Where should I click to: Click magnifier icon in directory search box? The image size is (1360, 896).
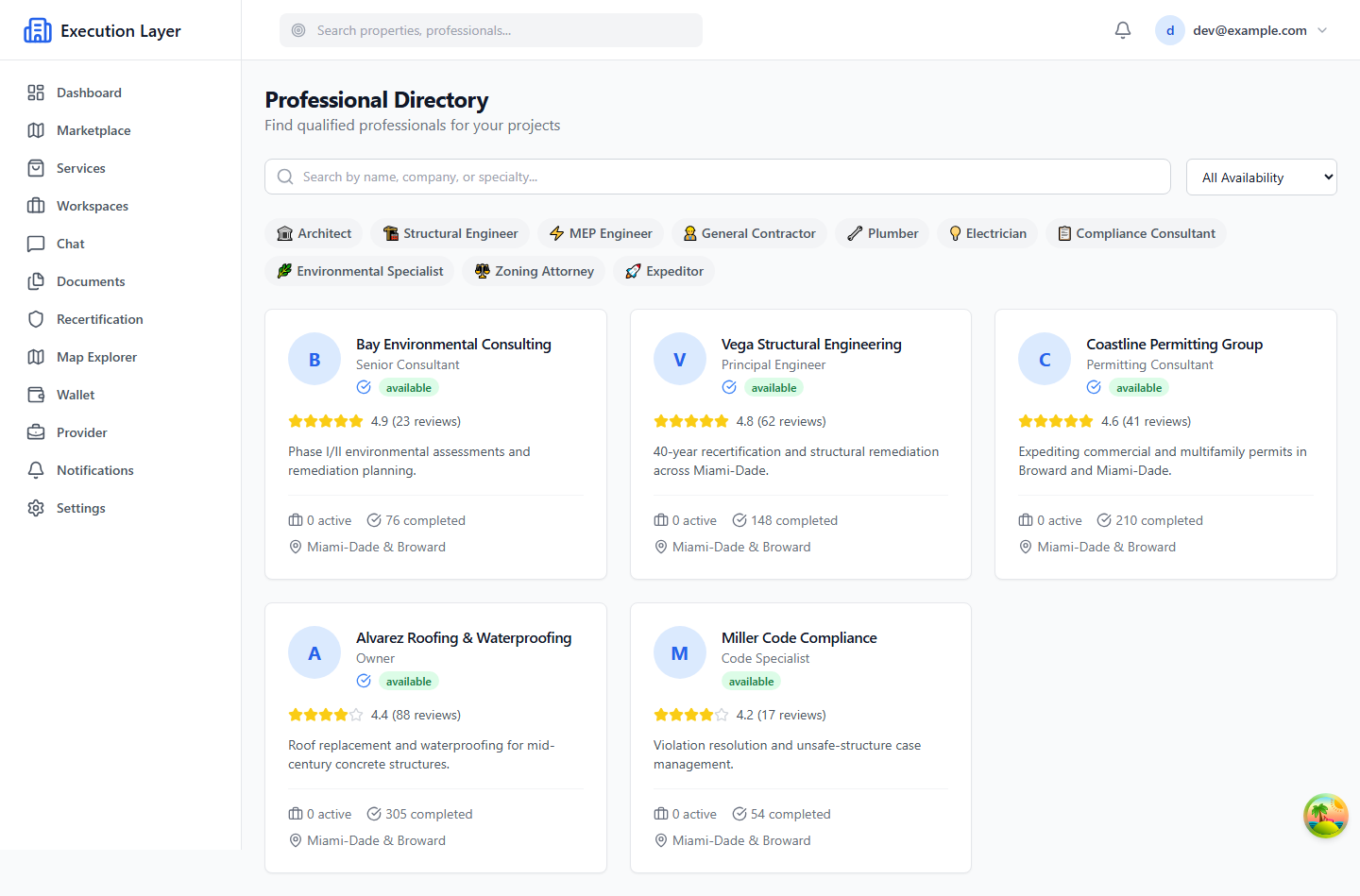285,177
